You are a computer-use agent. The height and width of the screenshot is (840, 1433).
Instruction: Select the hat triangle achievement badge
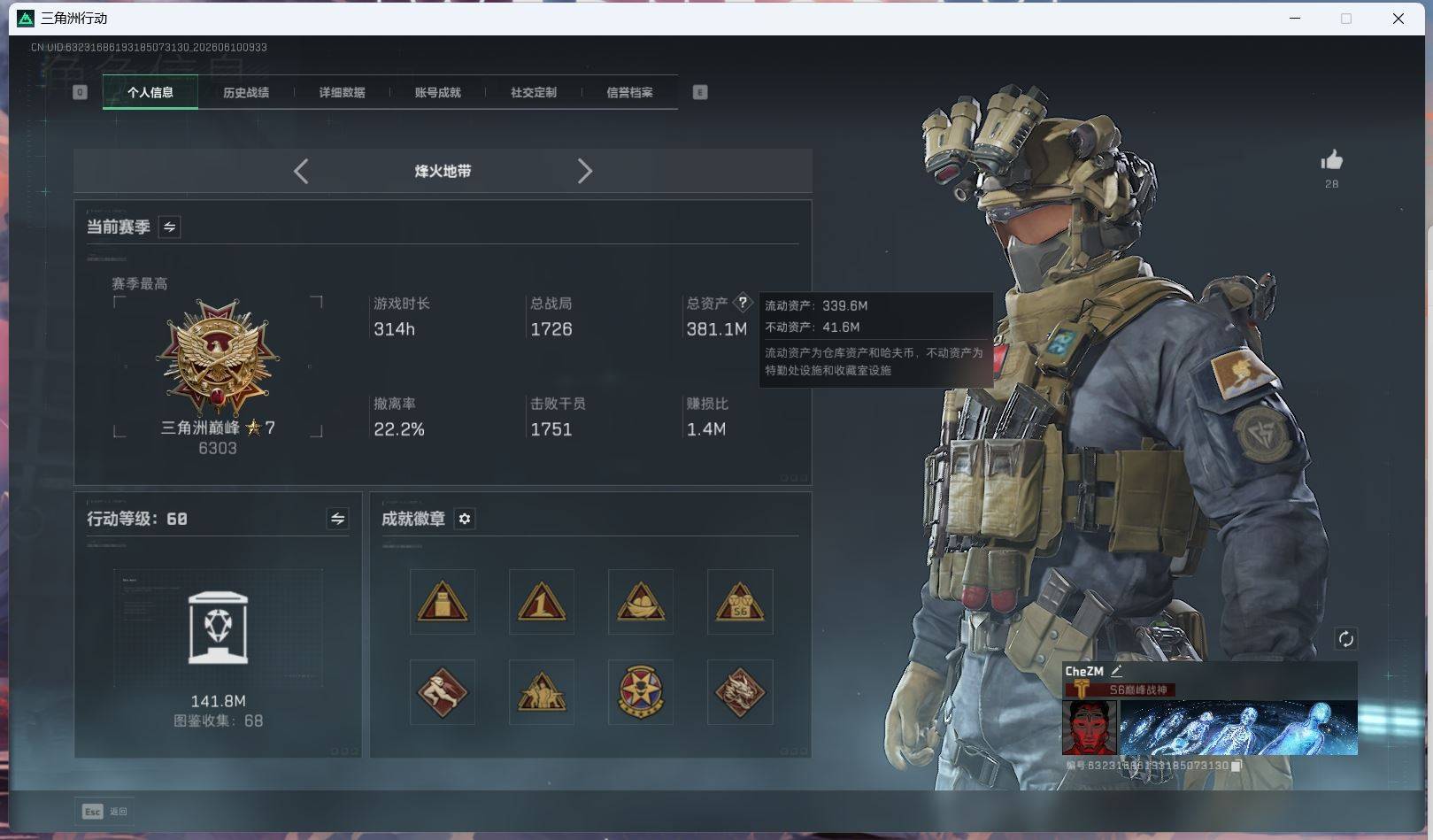[641, 602]
